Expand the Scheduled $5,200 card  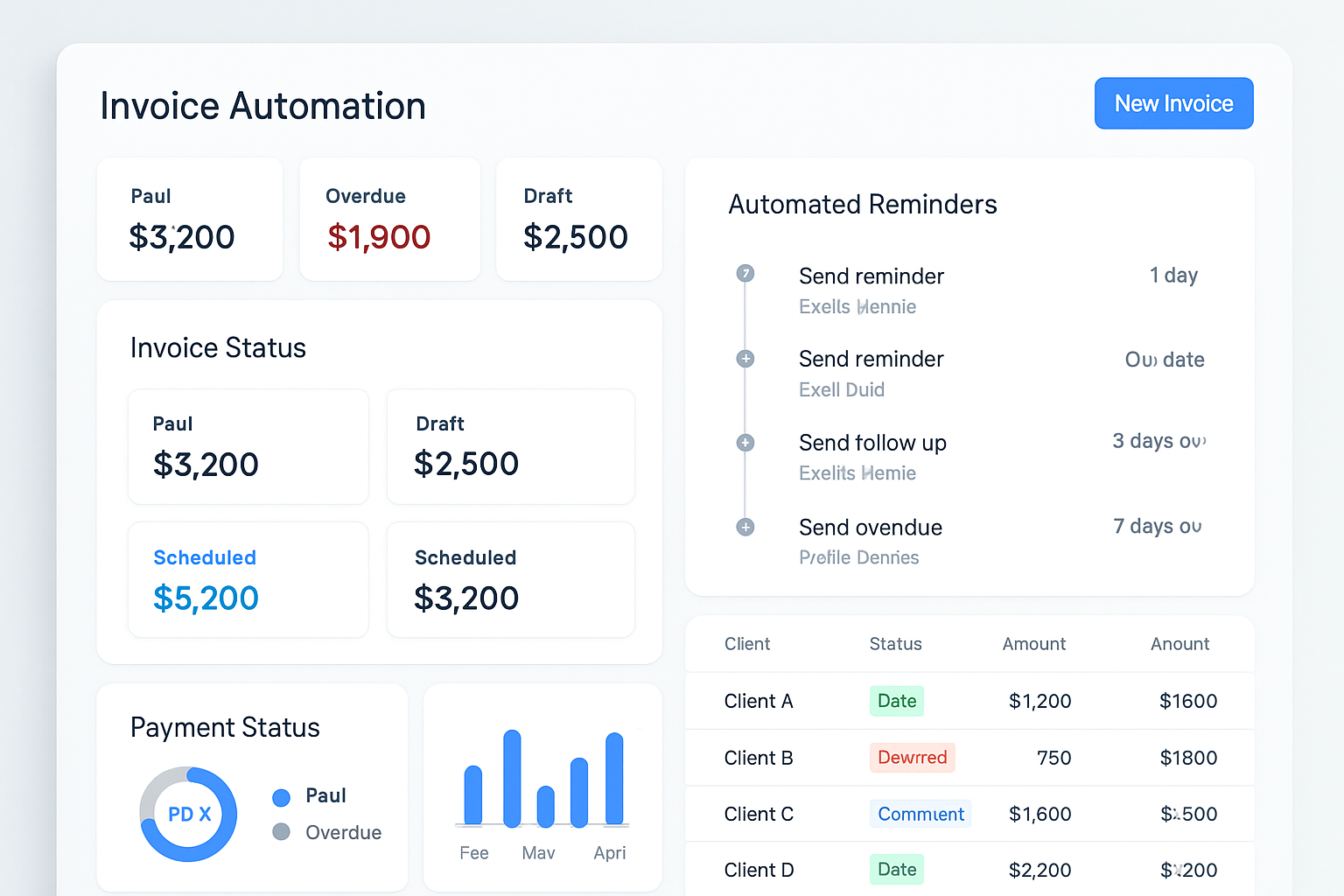[248, 579]
